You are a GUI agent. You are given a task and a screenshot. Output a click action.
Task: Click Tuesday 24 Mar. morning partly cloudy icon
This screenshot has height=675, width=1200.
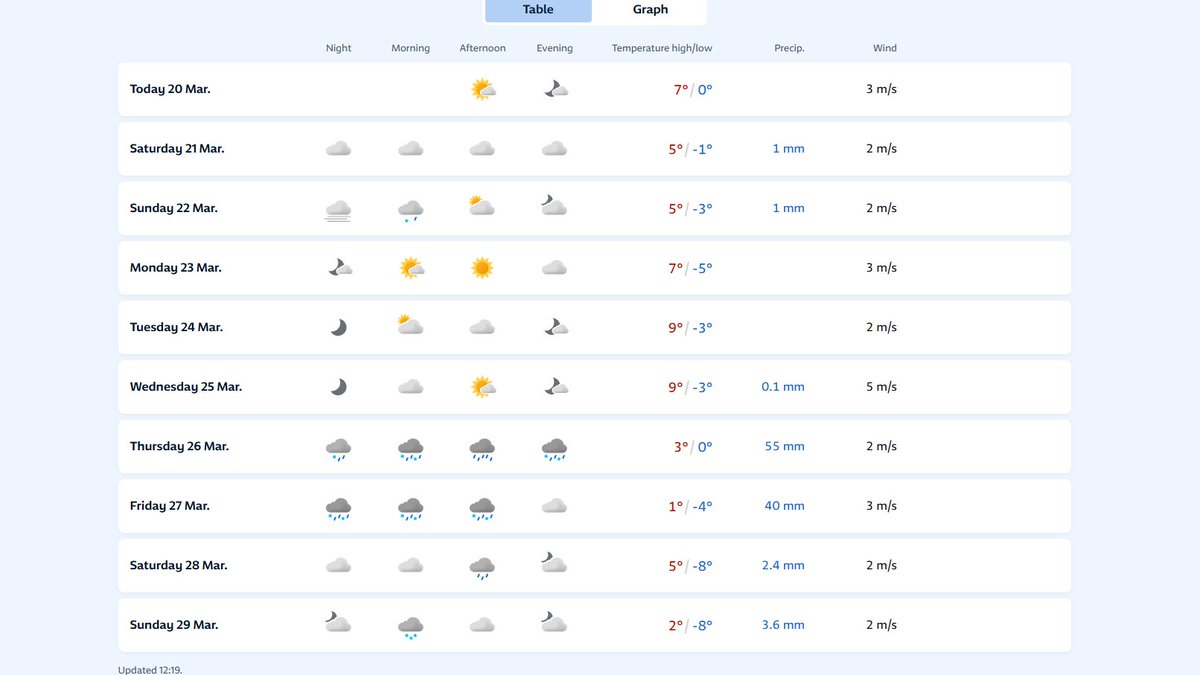pyautogui.click(x=411, y=326)
